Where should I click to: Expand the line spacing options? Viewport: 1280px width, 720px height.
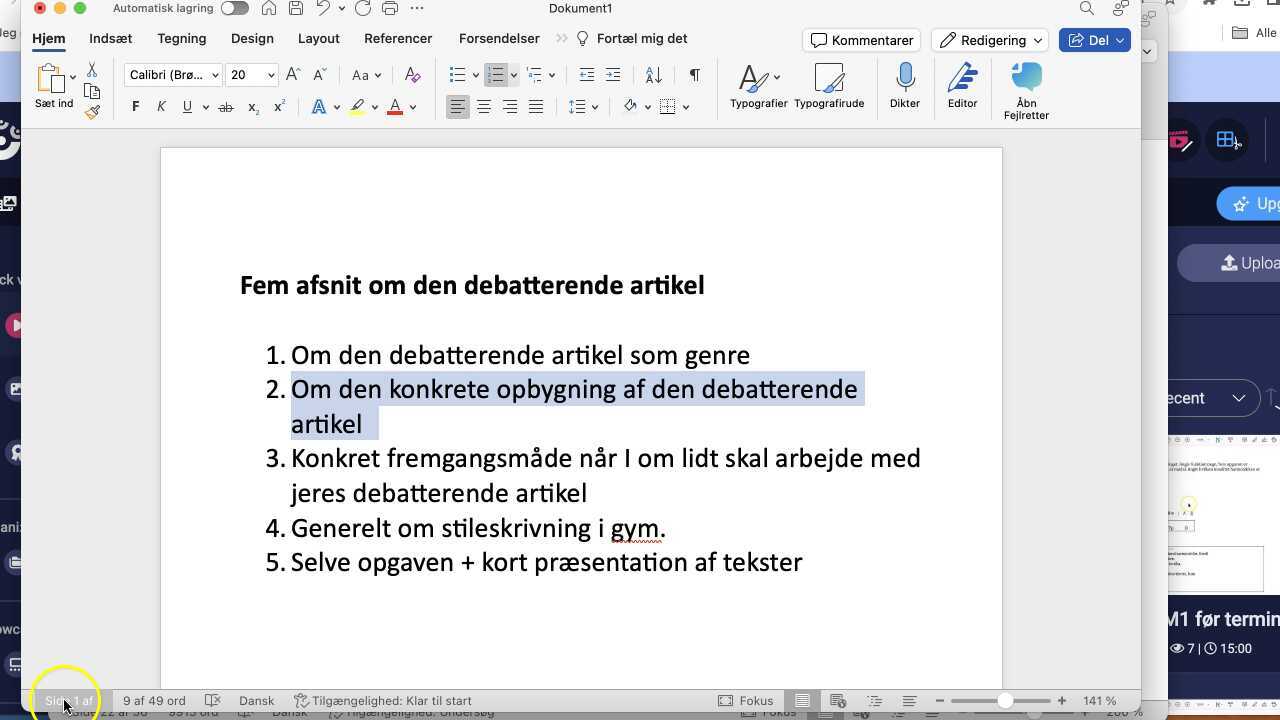(595, 106)
